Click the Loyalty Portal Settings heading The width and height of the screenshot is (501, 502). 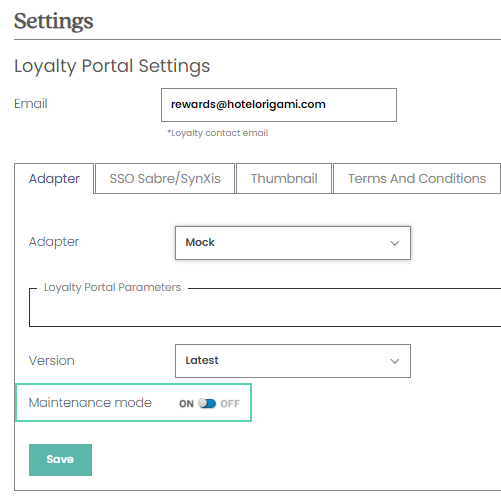(x=112, y=66)
